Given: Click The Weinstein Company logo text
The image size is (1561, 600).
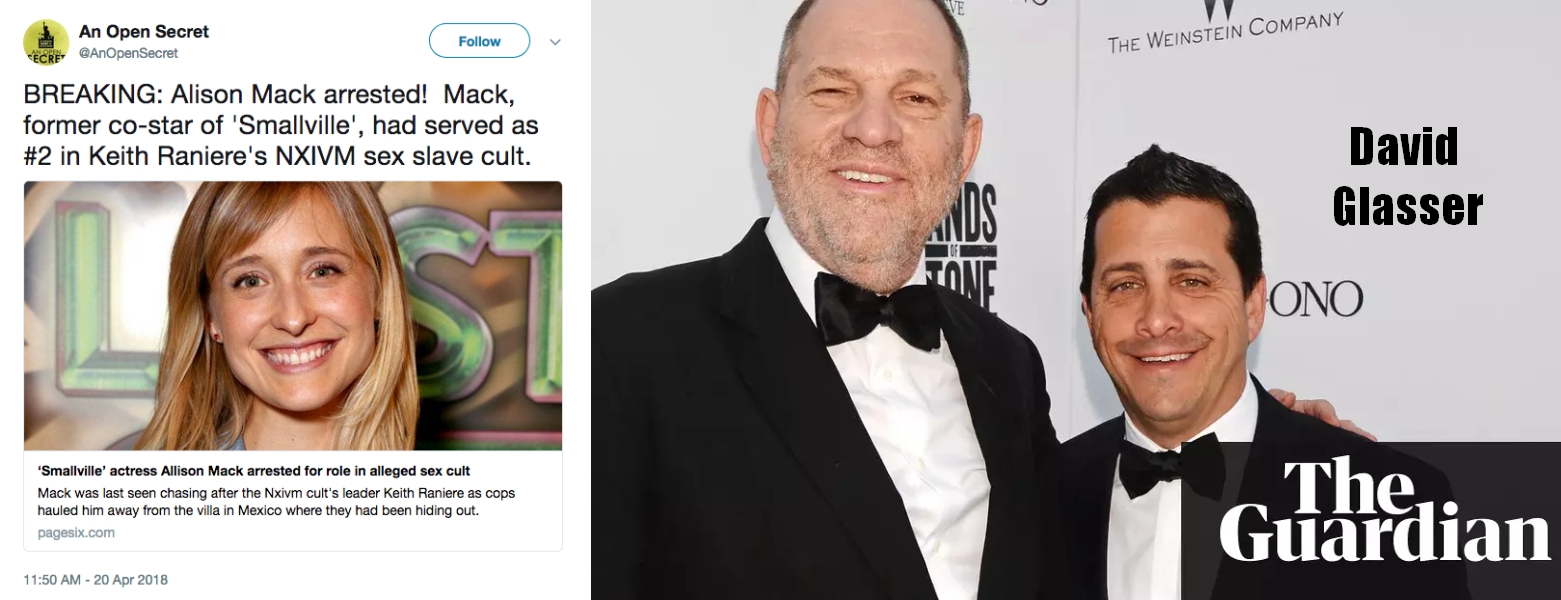Looking at the screenshot, I should click(x=1224, y=31).
